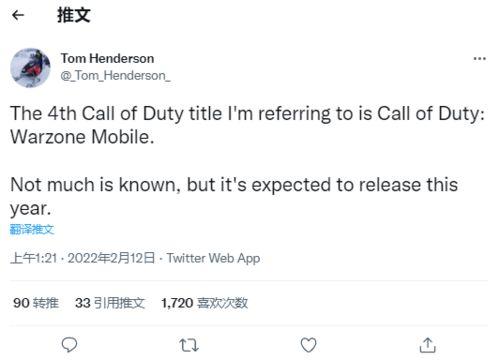Like the tweet with heart icon

click(308, 345)
